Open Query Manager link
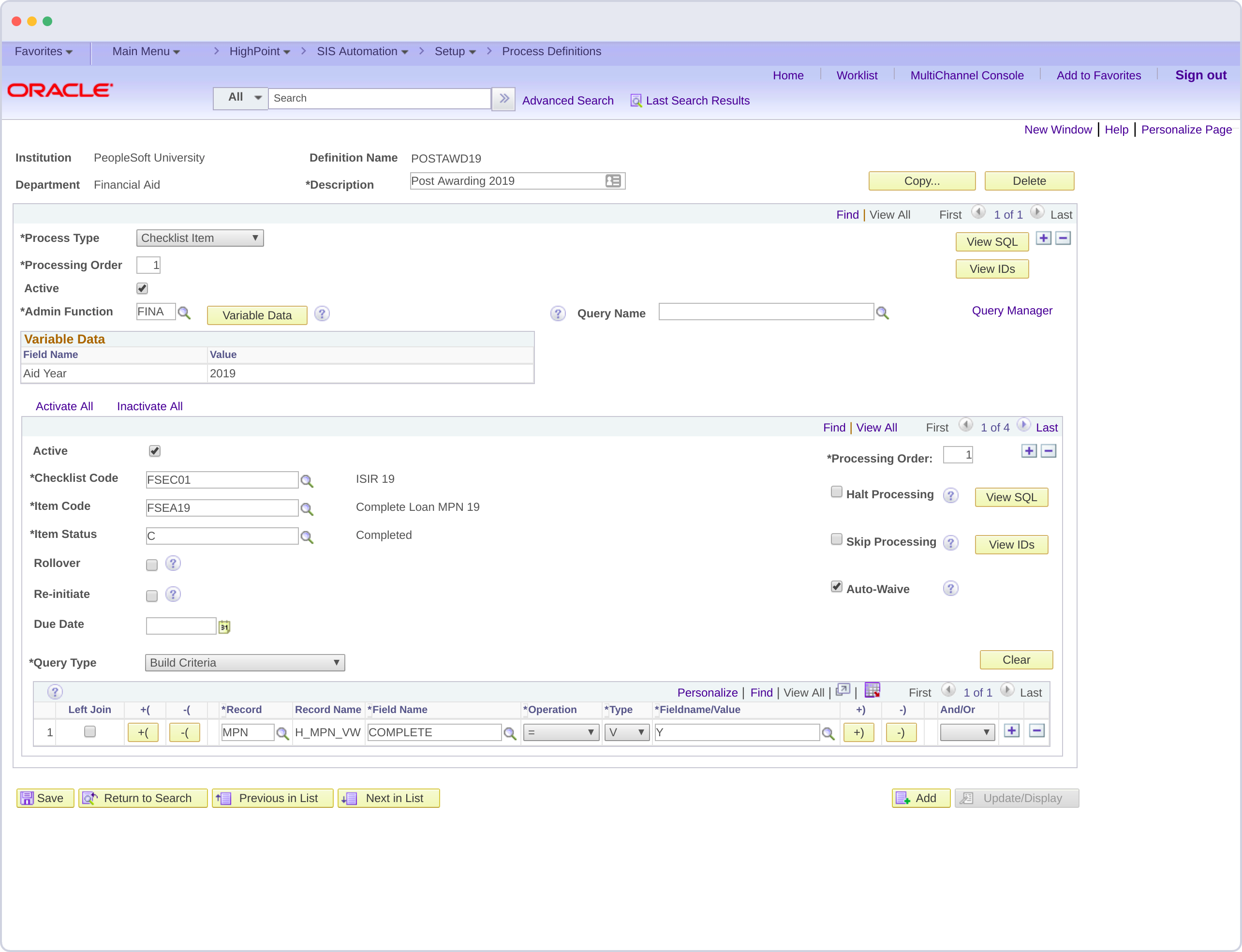Screen dimensions: 1242x952 1012,311
